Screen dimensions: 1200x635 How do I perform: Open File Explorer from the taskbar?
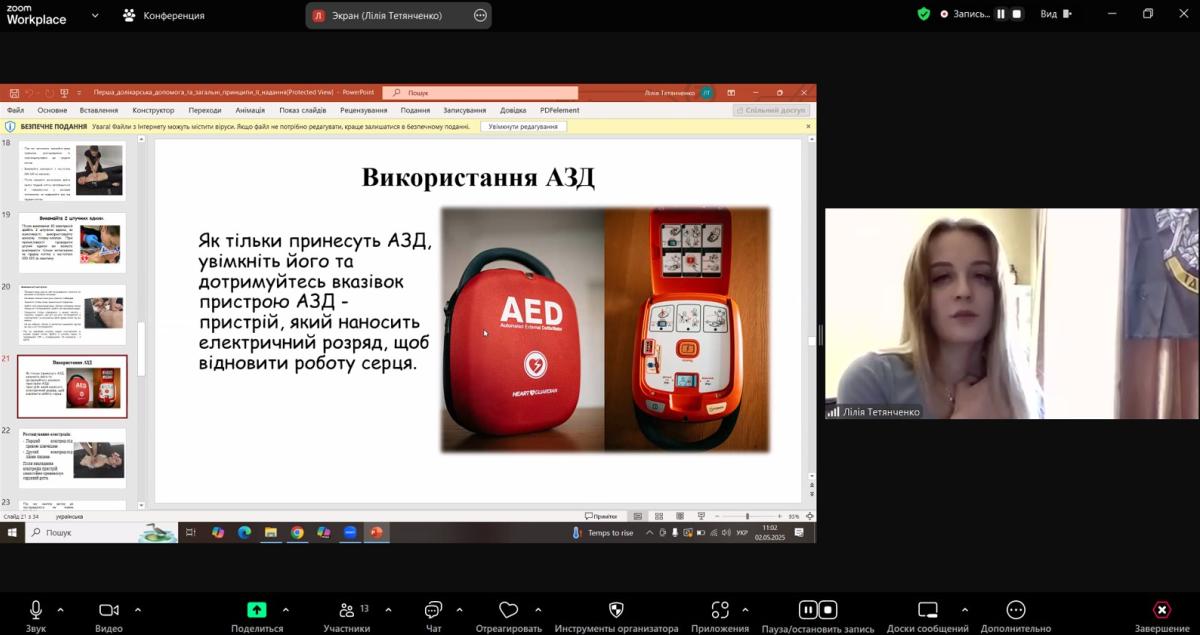click(271, 533)
